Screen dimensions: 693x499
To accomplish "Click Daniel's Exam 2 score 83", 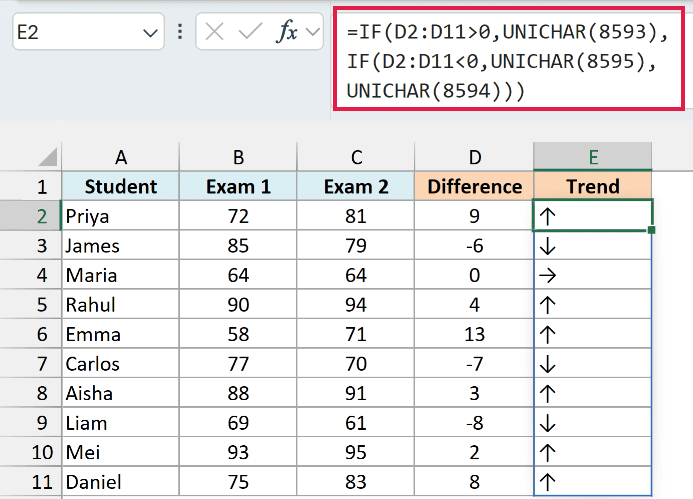I will (x=356, y=482).
